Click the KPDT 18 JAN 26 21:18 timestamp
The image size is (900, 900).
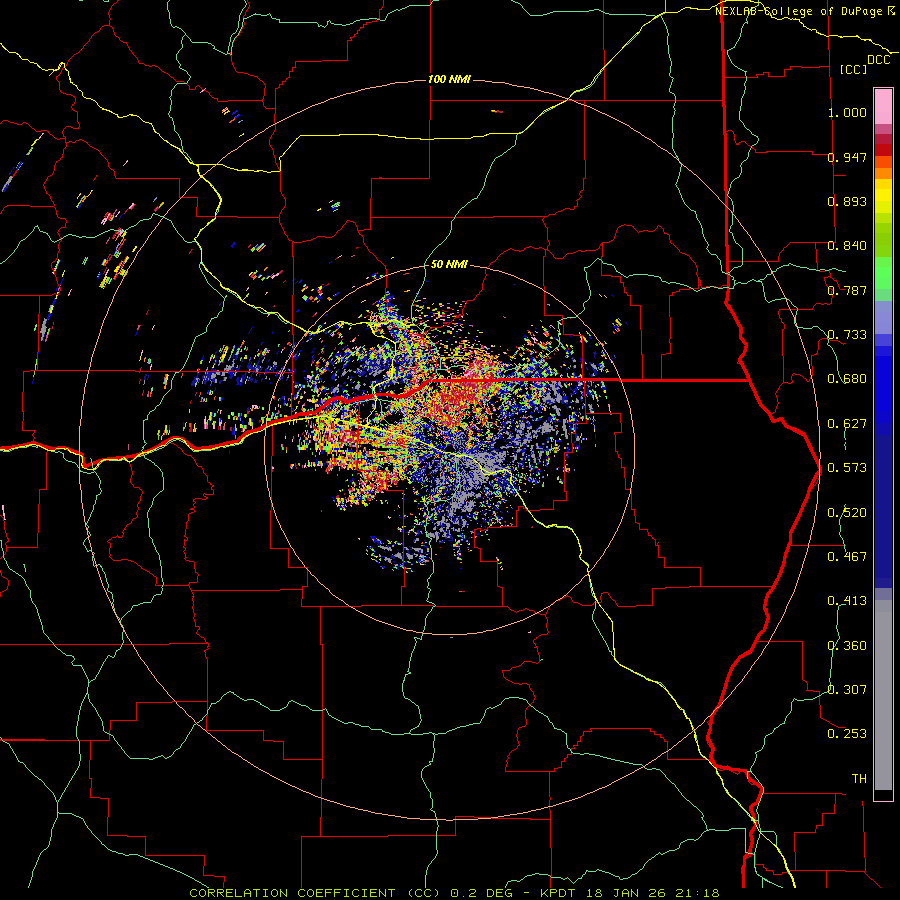coord(630,893)
